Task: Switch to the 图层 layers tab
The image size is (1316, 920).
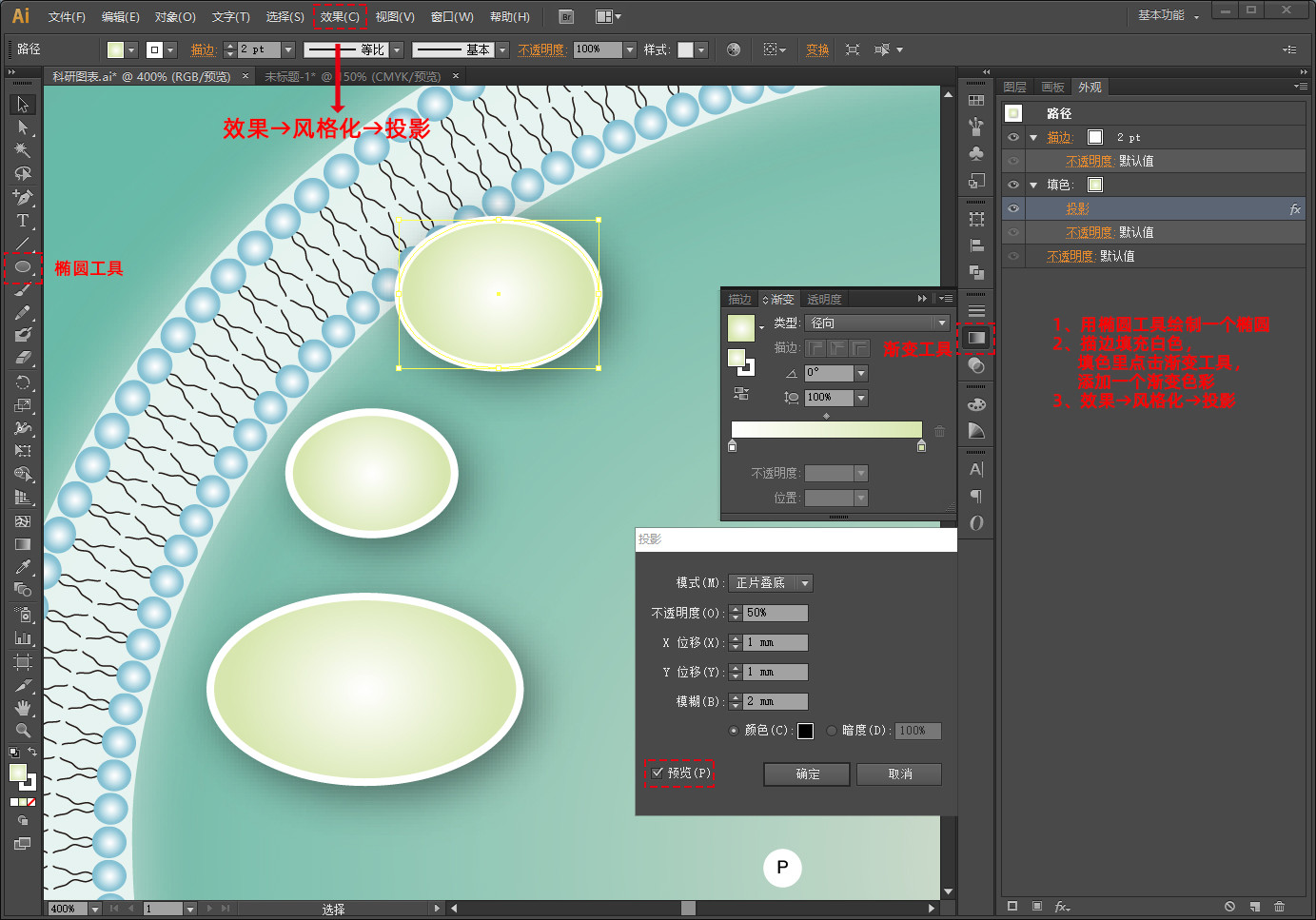Action: (1015, 88)
